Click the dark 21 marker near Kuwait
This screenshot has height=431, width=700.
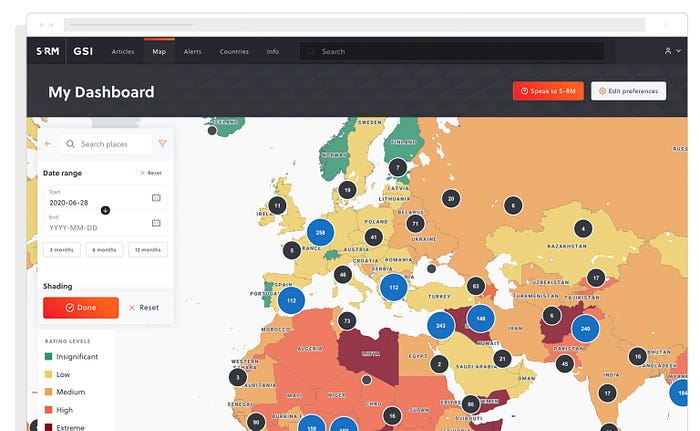tap(503, 358)
